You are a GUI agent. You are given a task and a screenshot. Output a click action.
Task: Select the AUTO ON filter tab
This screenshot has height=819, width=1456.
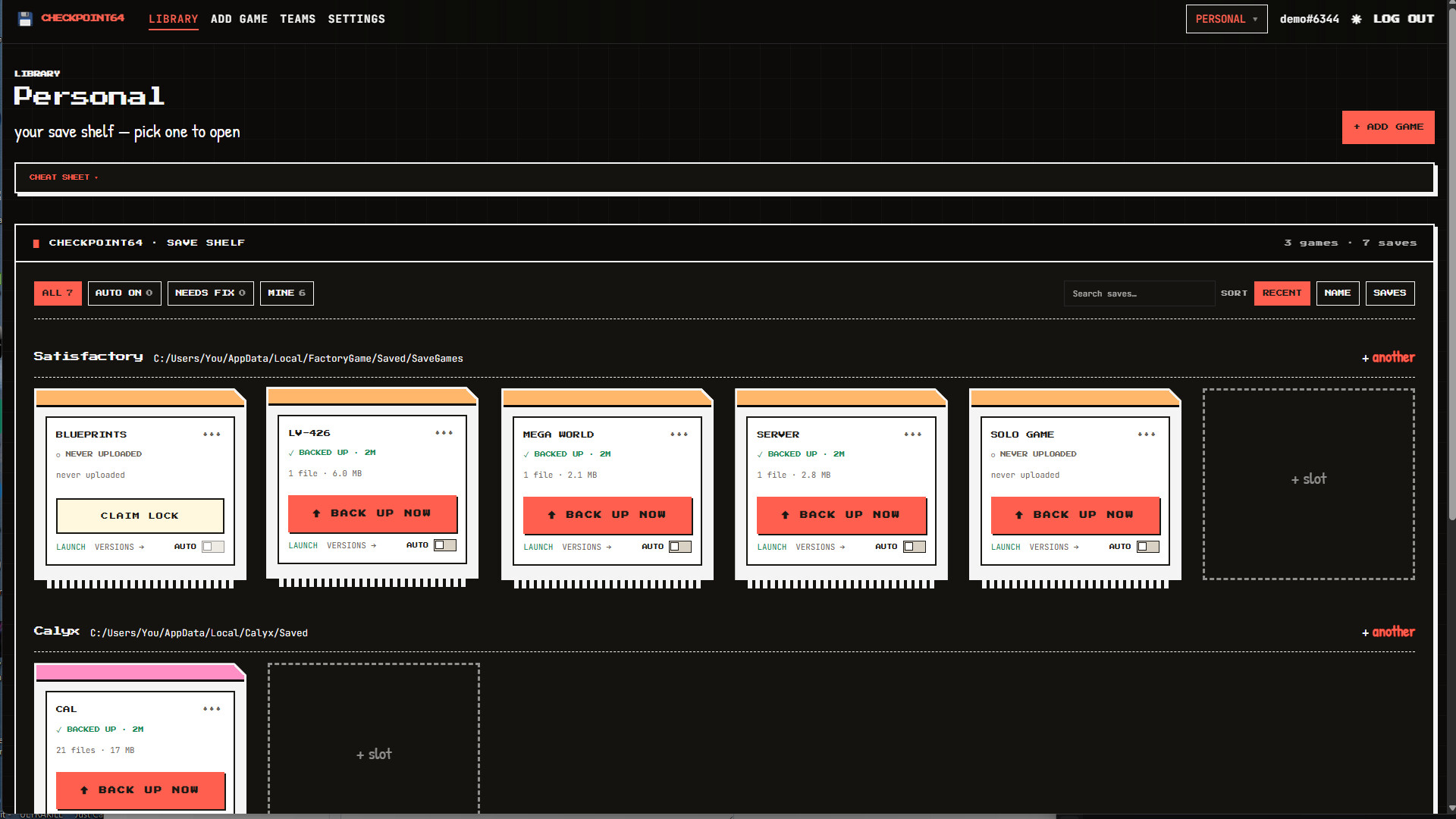pyautogui.click(x=124, y=293)
